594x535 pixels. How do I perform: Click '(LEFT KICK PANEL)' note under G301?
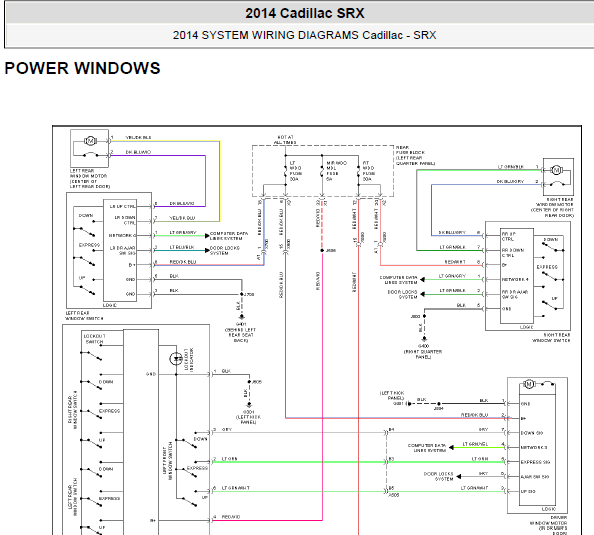tap(249, 419)
